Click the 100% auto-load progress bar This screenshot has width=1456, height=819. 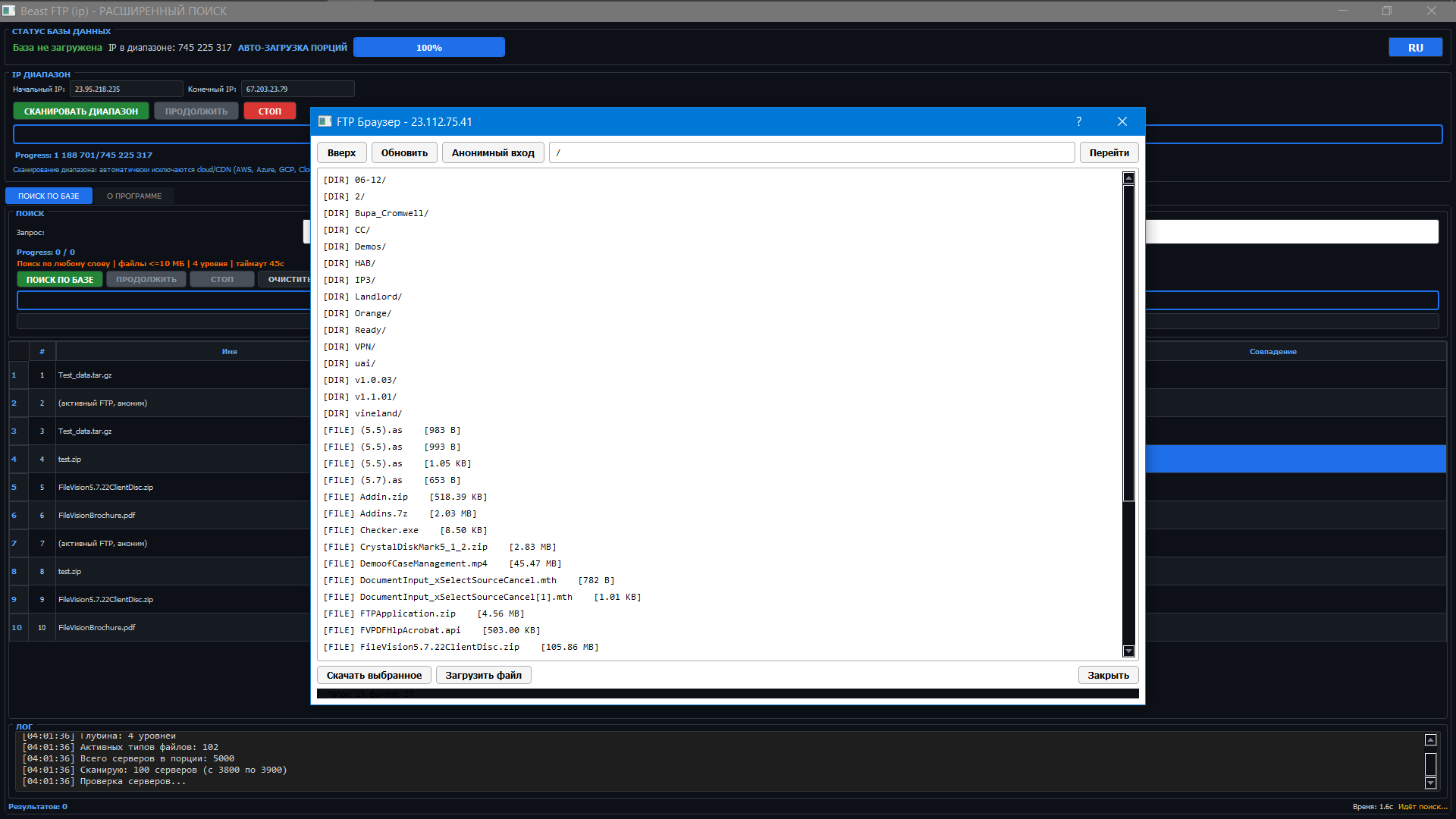click(x=429, y=47)
